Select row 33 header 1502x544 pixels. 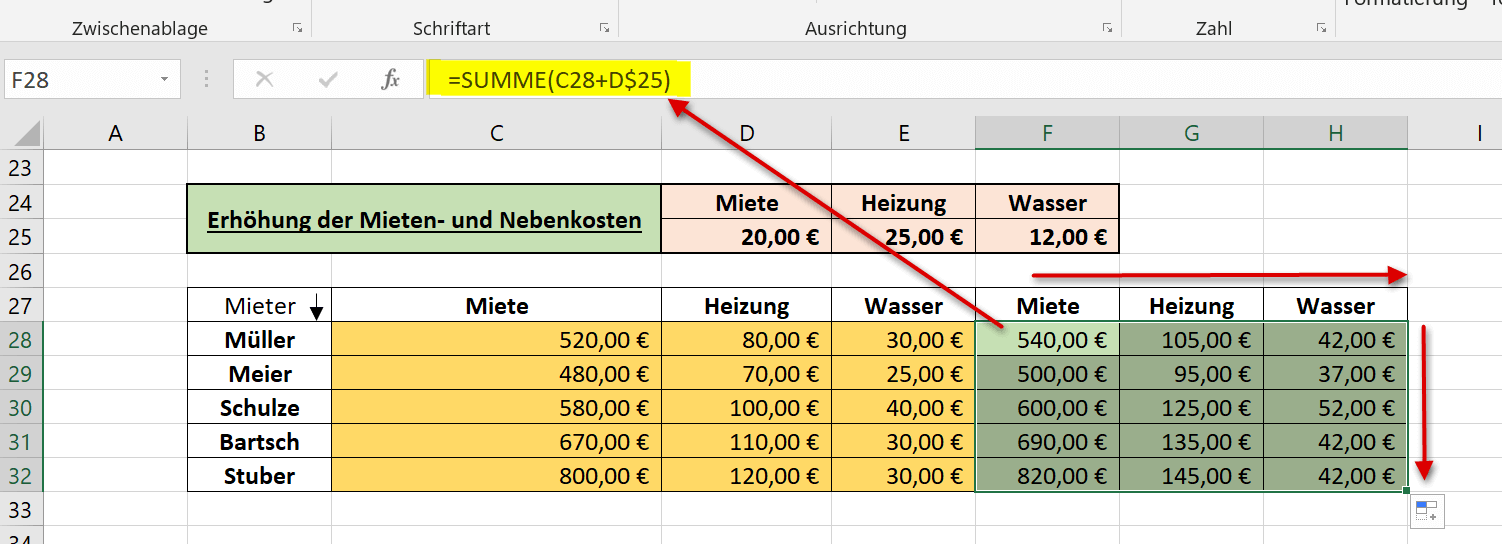click(x=21, y=509)
